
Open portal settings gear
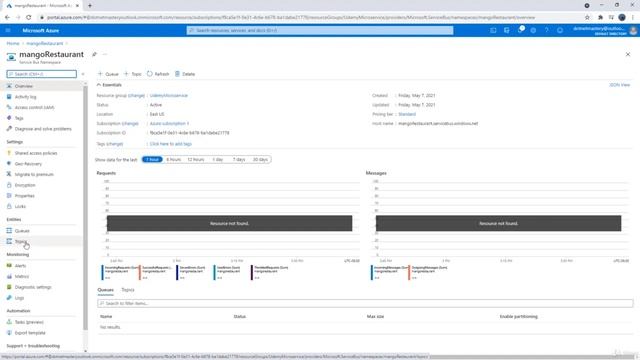pos(533,30)
